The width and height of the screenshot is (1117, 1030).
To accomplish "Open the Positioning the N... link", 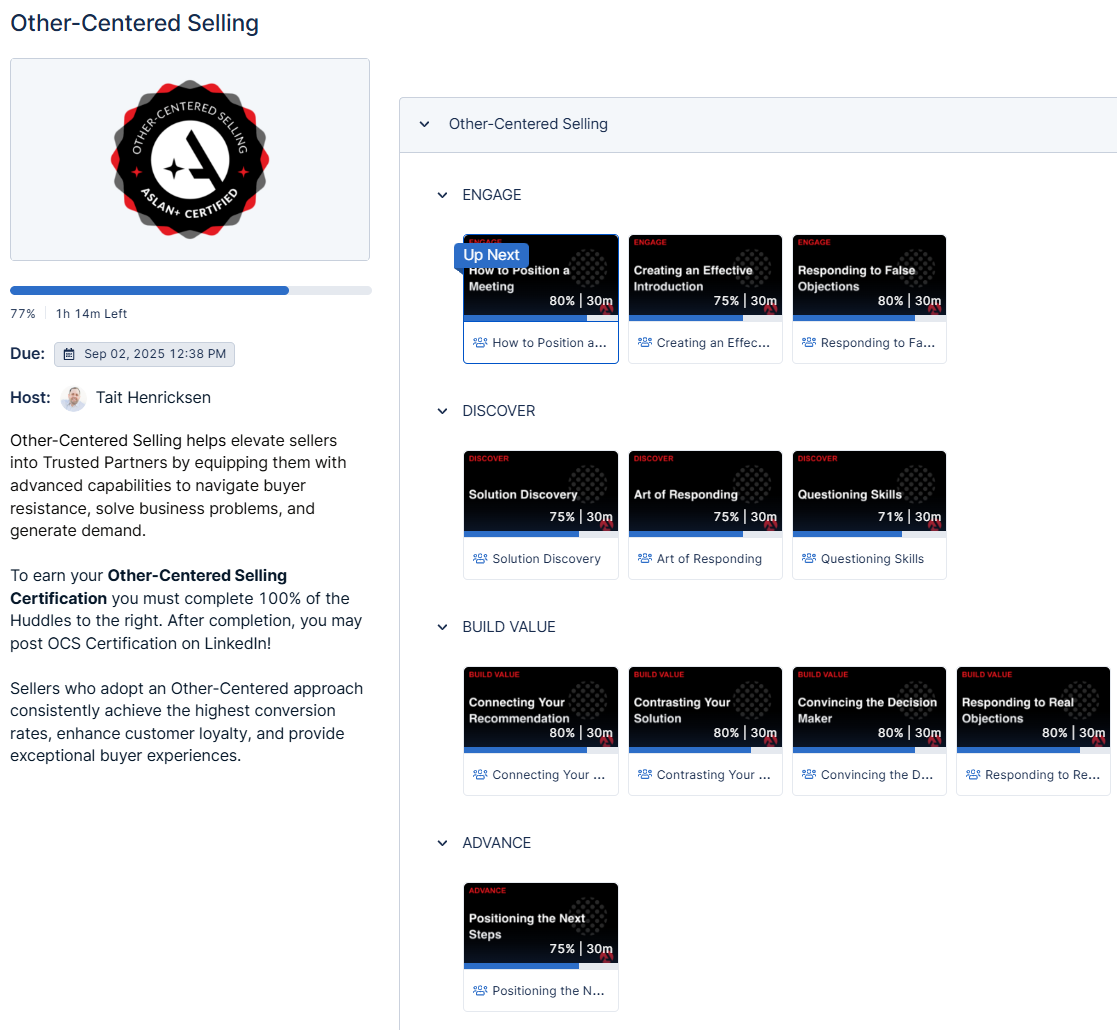I will [x=548, y=990].
